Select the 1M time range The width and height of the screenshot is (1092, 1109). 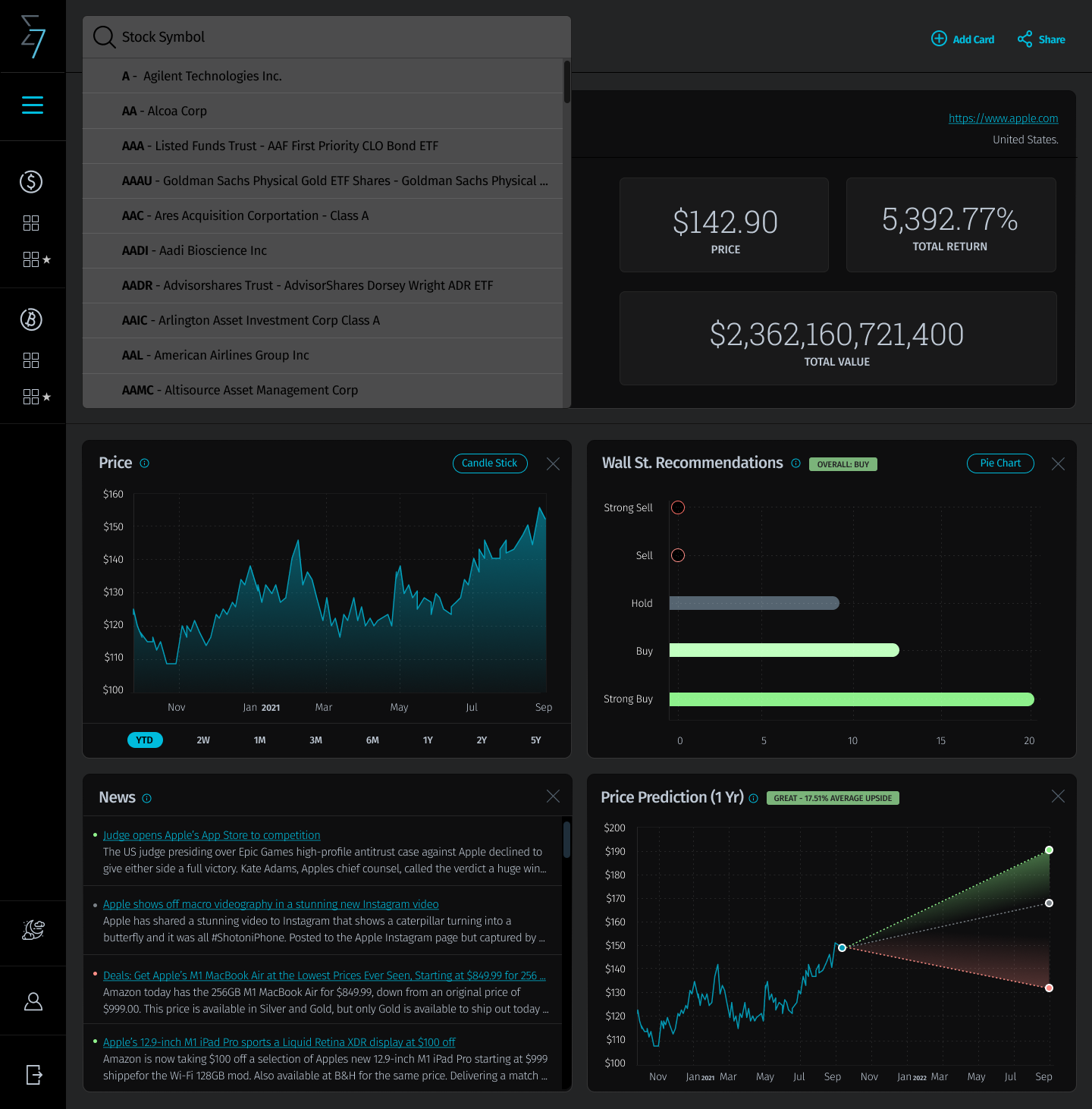point(259,740)
